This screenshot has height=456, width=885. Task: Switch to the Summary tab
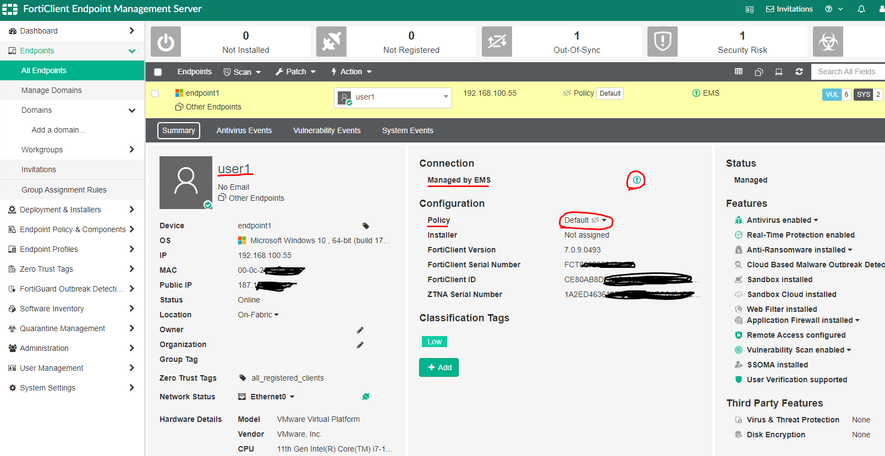[x=178, y=130]
